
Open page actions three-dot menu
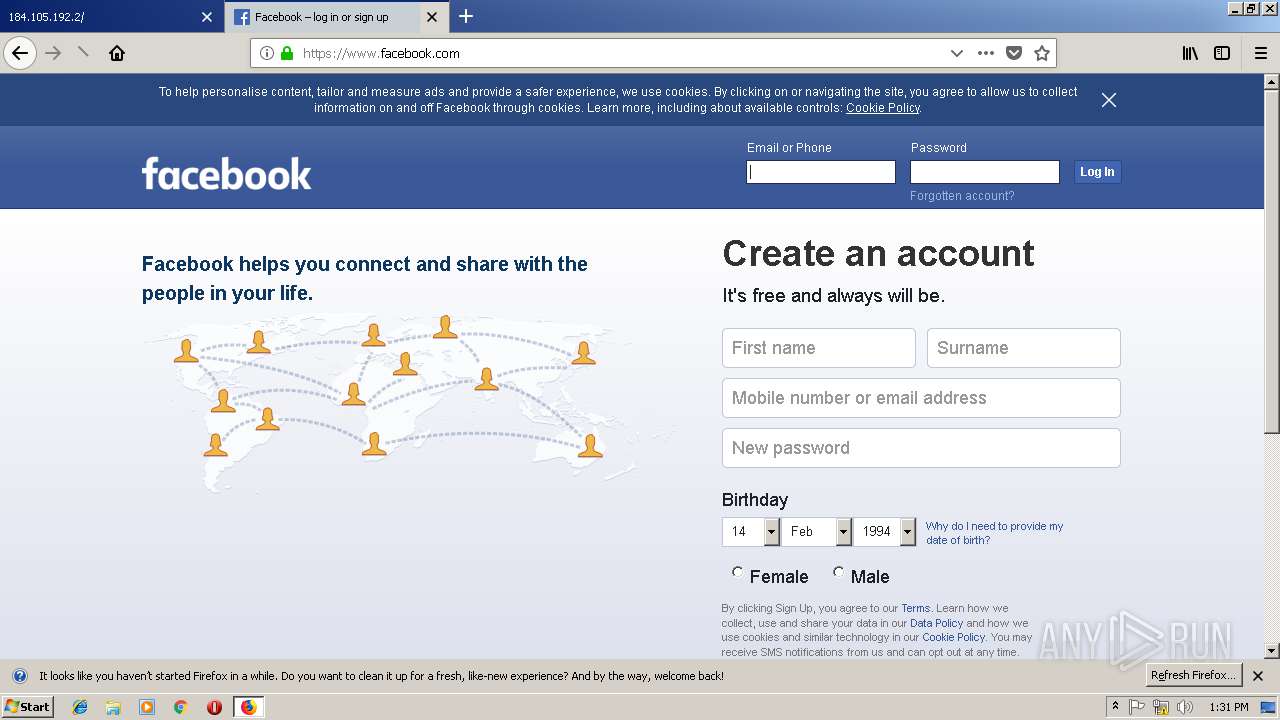pos(986,53)
